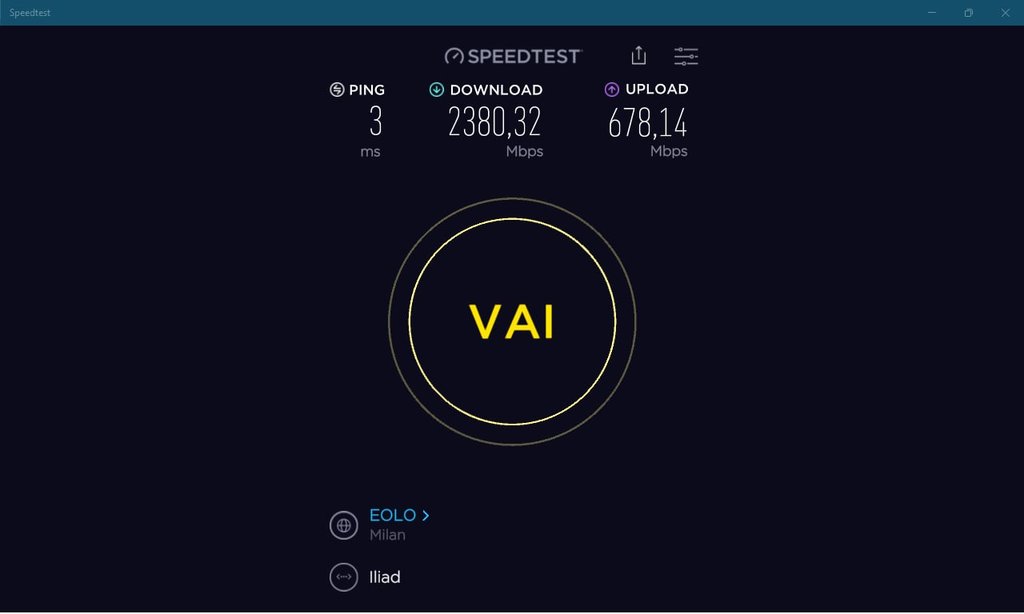Open the settings sliders icon
Screen dimensions: 1024x614
686,56
